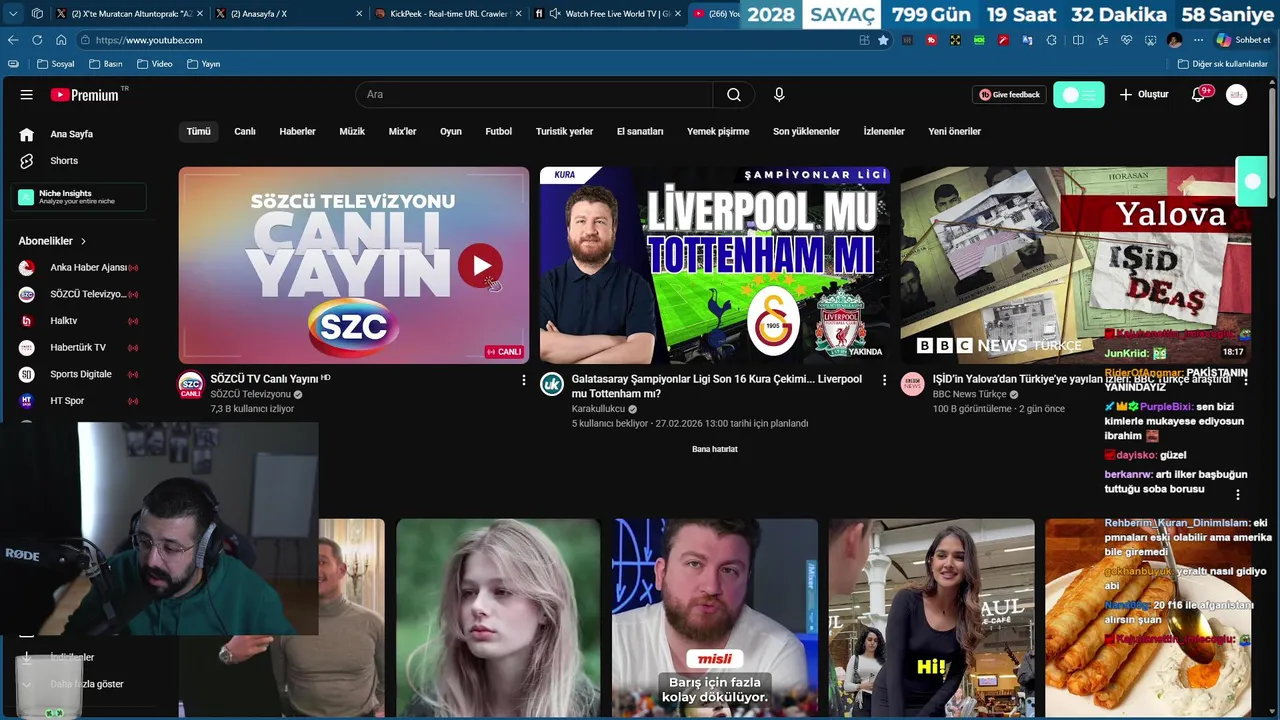
Task: Open Halktv subscription channel
Action: point(78,321)
